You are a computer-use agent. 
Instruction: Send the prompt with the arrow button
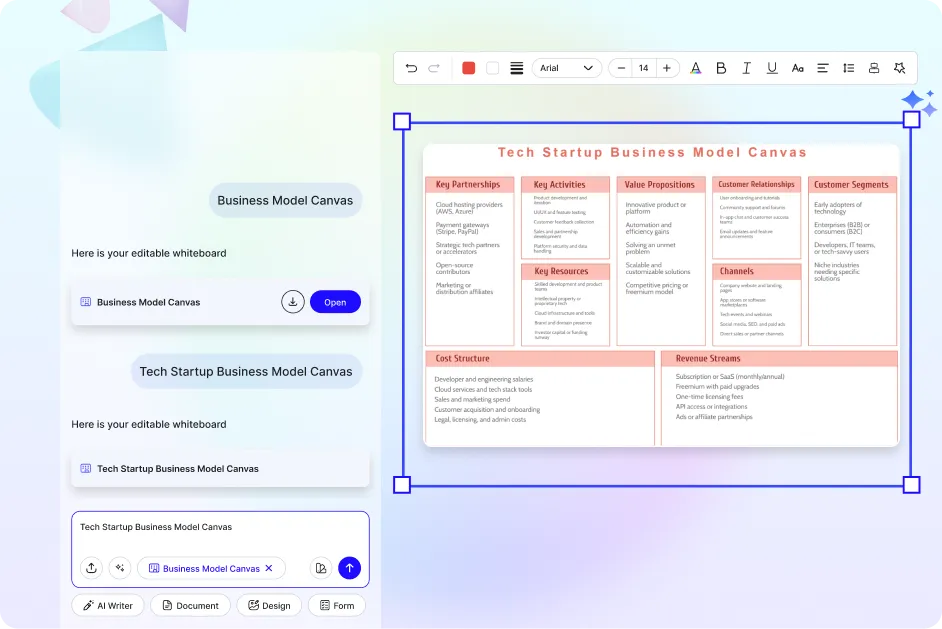pyautogui.click(x=350, y=568)
